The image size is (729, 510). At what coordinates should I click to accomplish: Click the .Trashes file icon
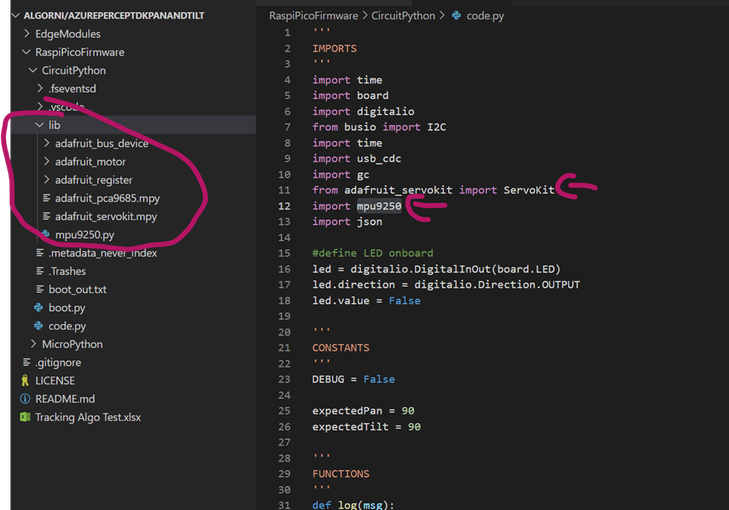pyautogui.click(x=40, y=271)
